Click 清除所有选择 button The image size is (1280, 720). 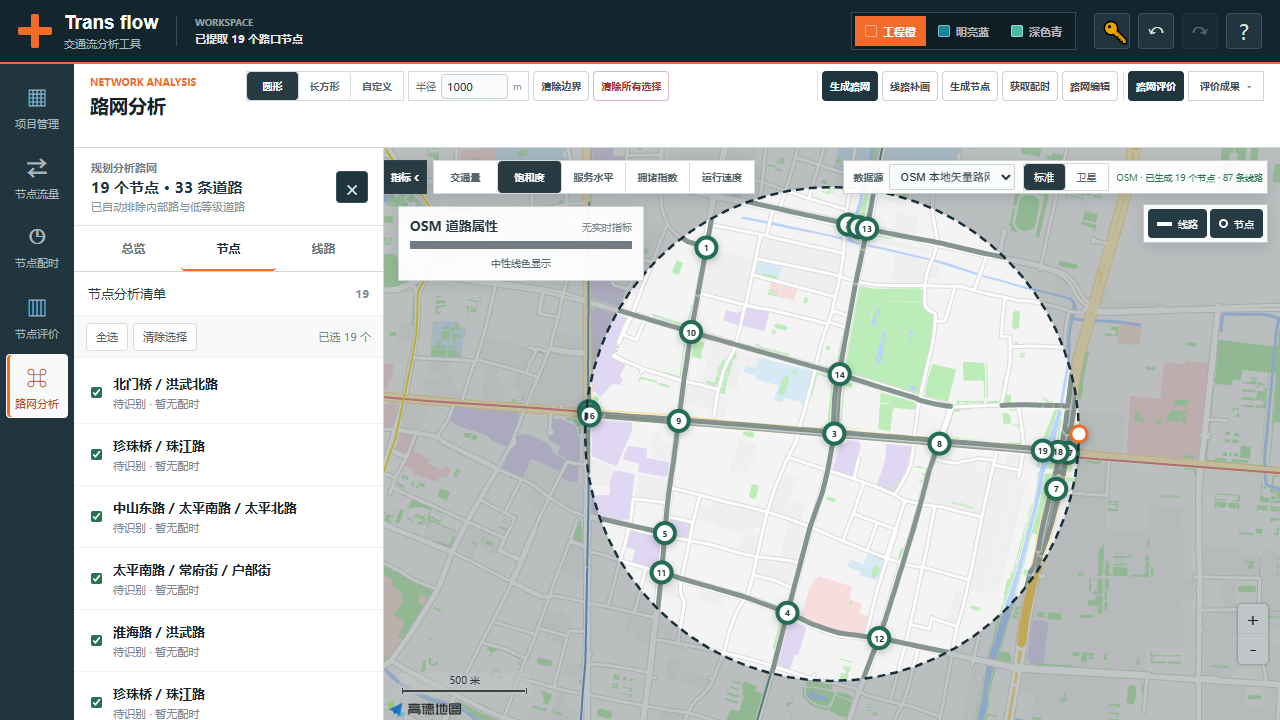631,87
